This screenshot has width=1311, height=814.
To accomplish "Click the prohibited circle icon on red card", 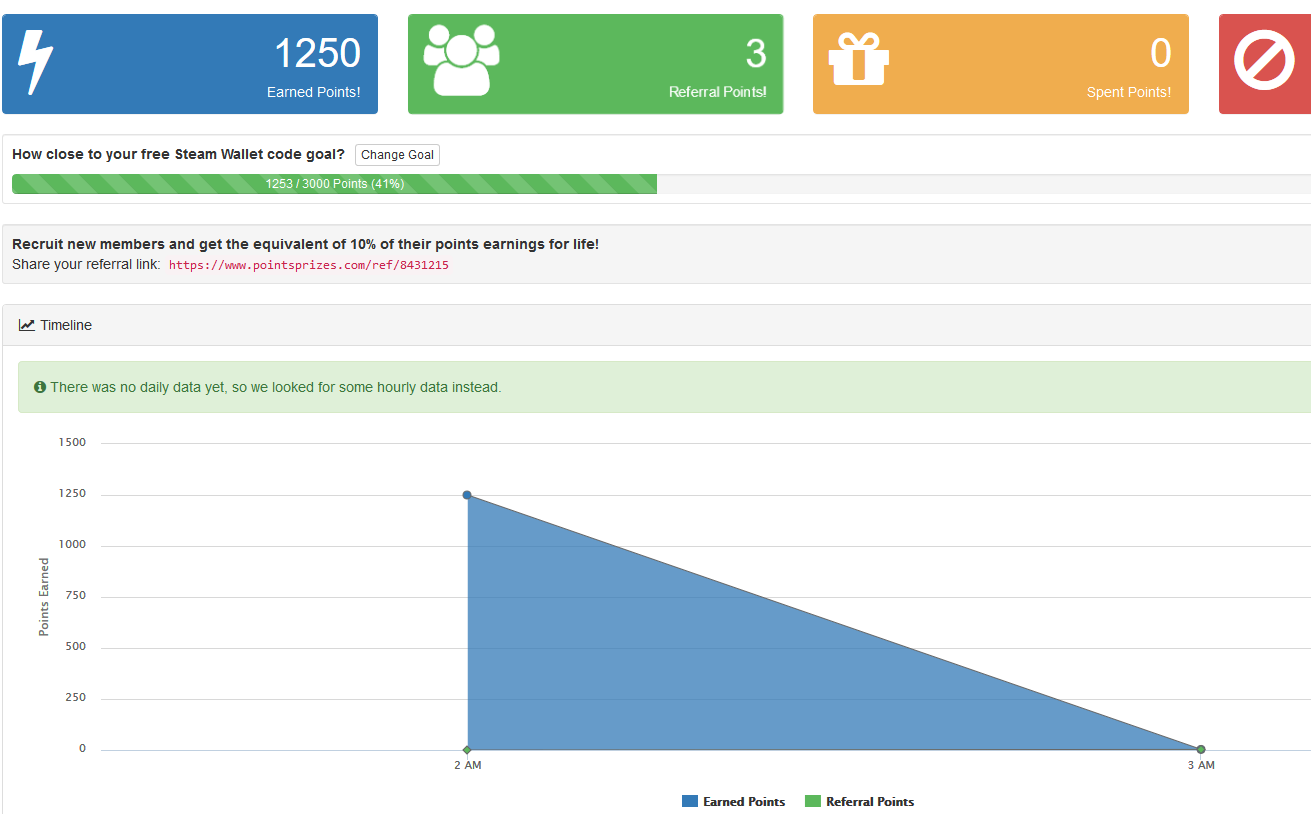I will click(x=1264, y=62).
